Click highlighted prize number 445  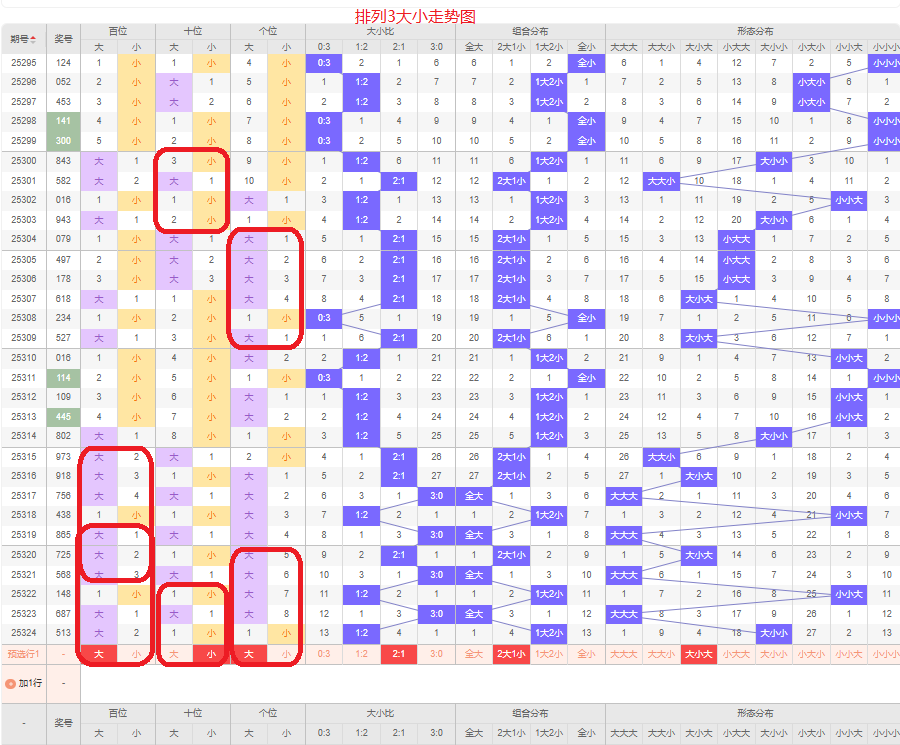[63, 417]
